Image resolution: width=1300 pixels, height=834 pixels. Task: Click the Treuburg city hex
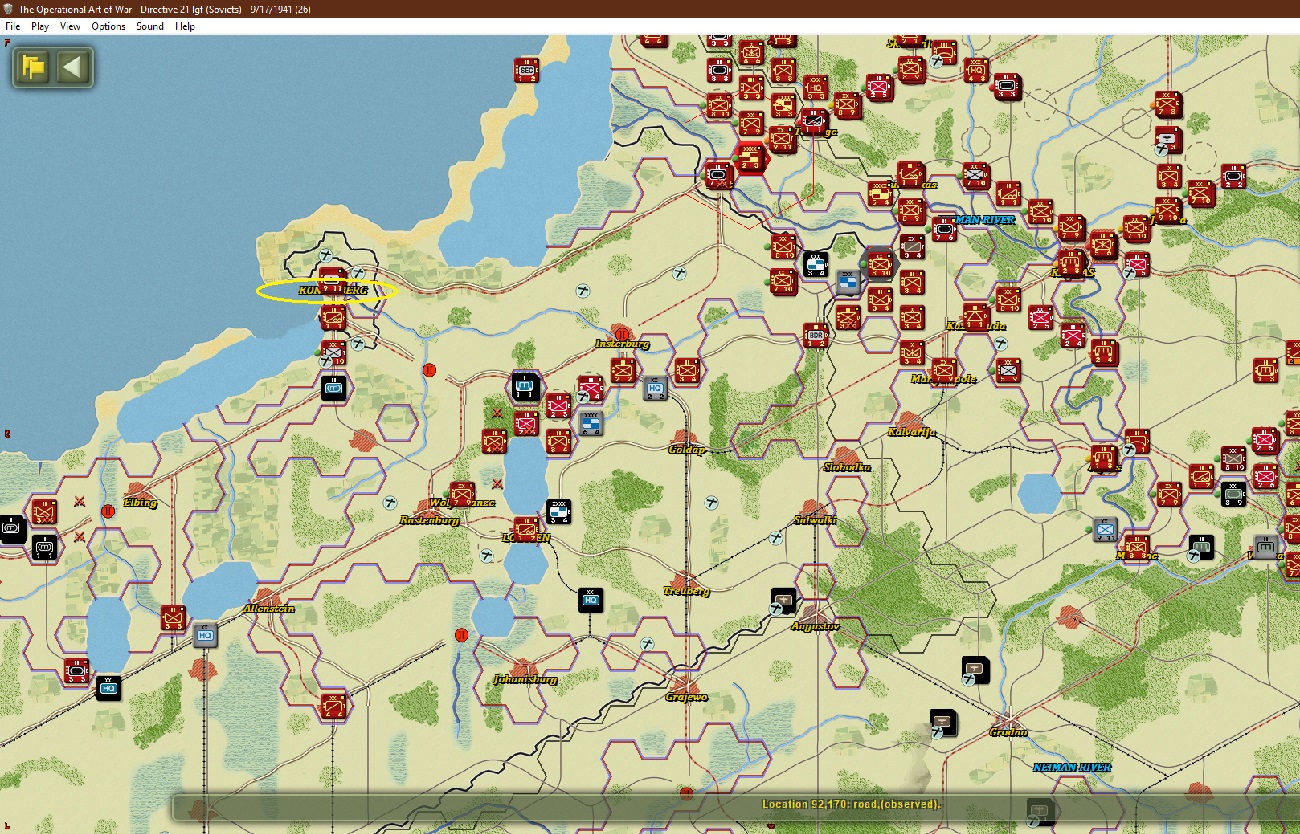click(x=686, y=580)
